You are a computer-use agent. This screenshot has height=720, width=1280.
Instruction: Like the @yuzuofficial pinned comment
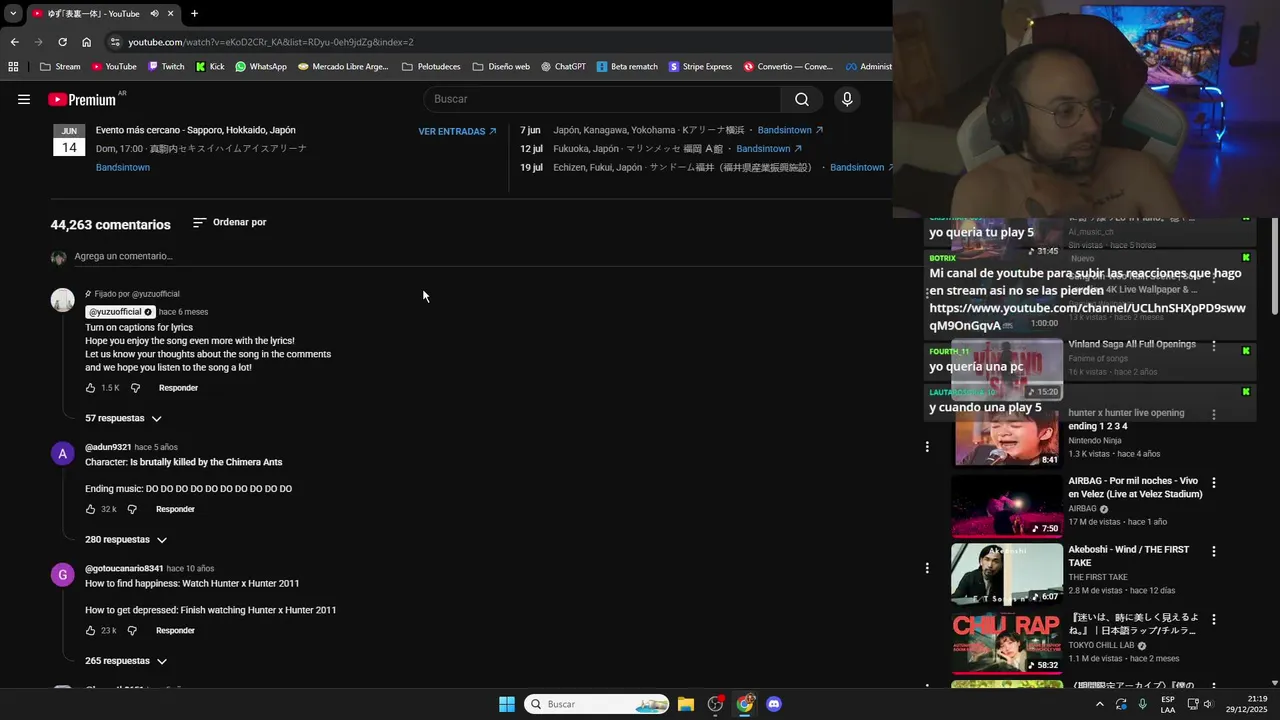[x=90, y=388]
